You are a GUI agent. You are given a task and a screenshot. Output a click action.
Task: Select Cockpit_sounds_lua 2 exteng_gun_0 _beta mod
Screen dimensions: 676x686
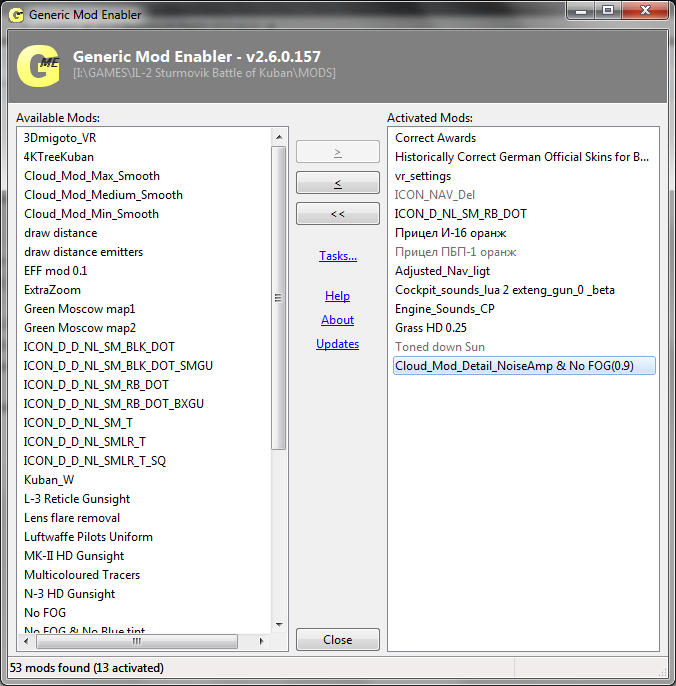505,290
